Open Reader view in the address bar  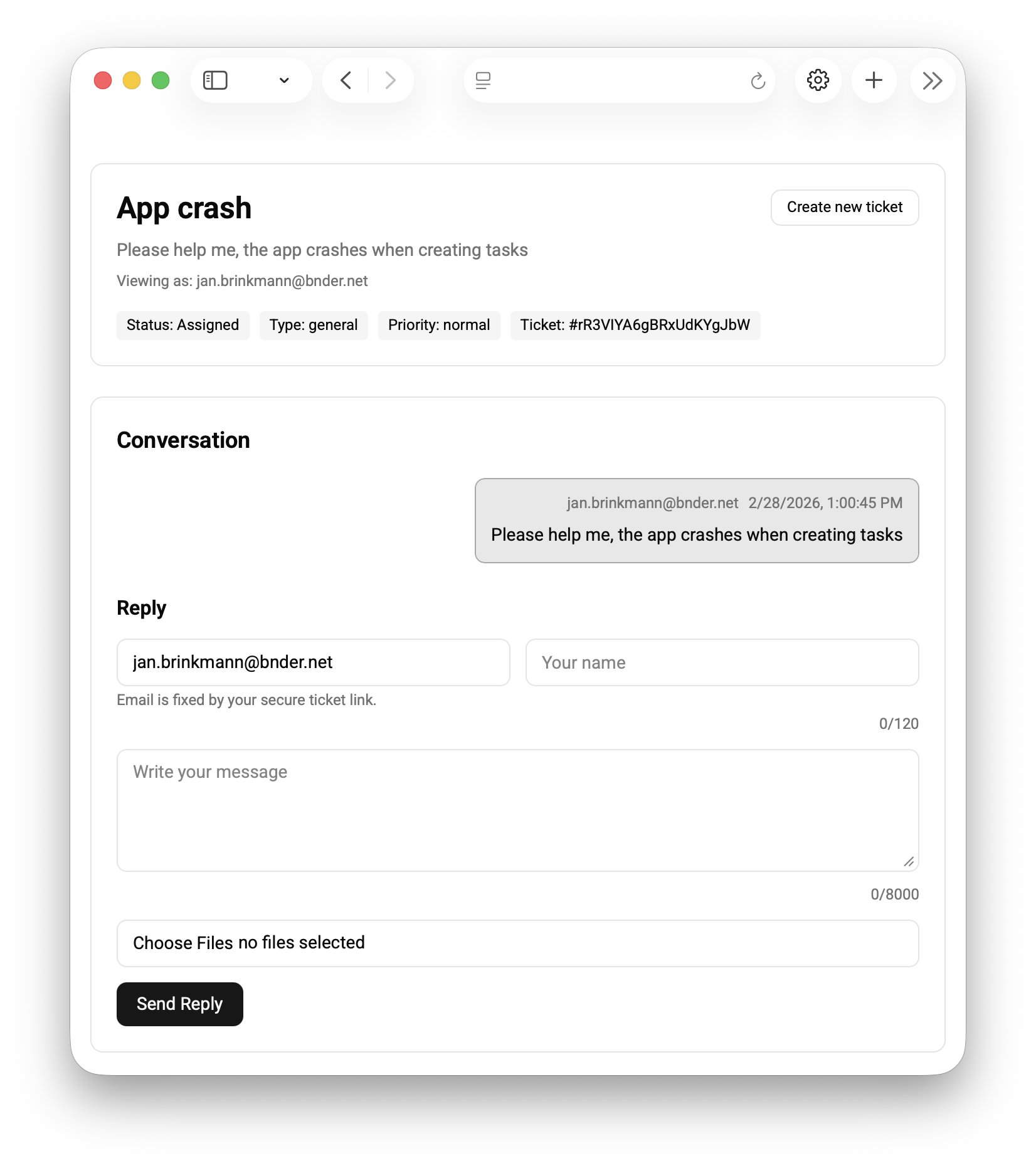click(483, 80)
